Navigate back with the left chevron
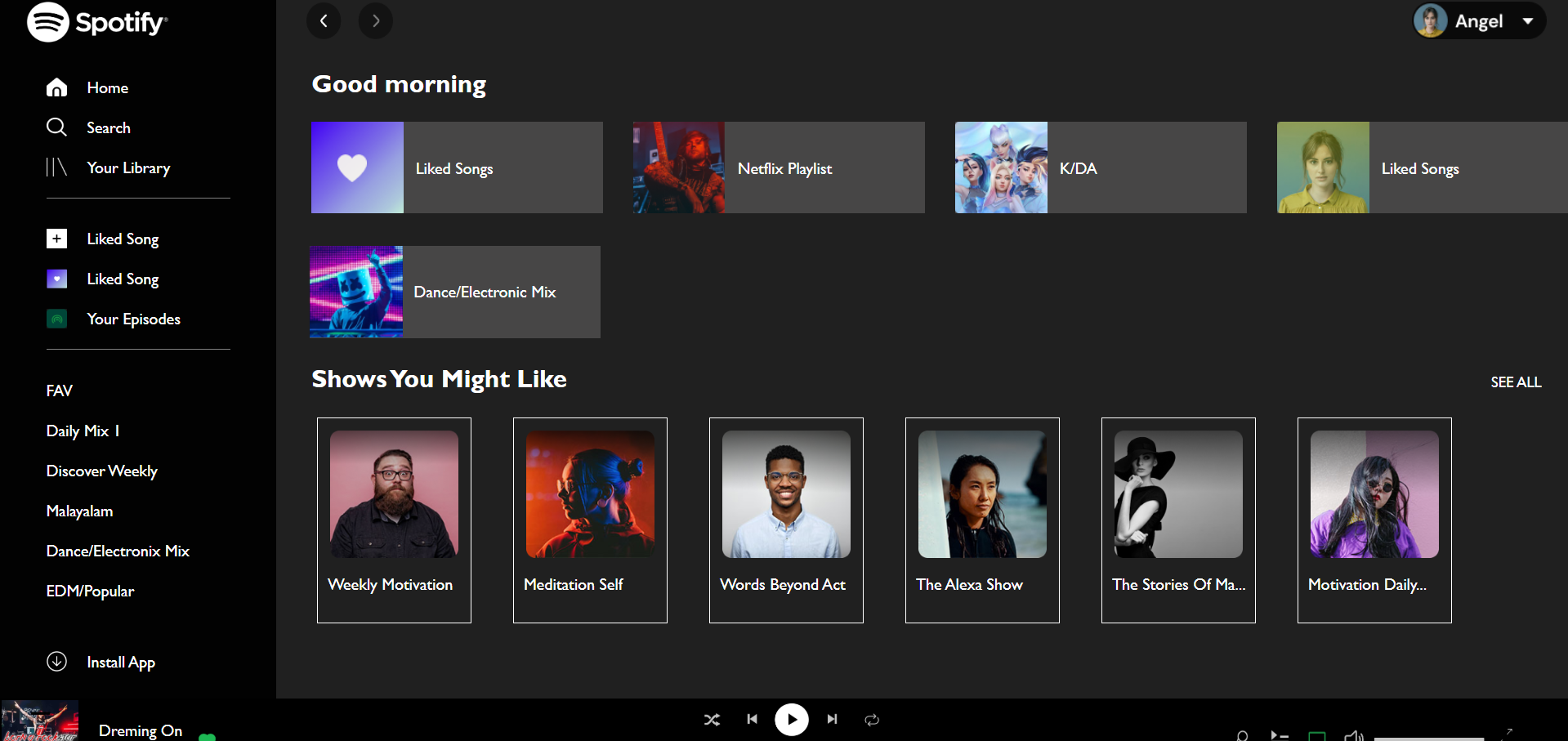Screen dimensions: 1568x741 point(324,20)
